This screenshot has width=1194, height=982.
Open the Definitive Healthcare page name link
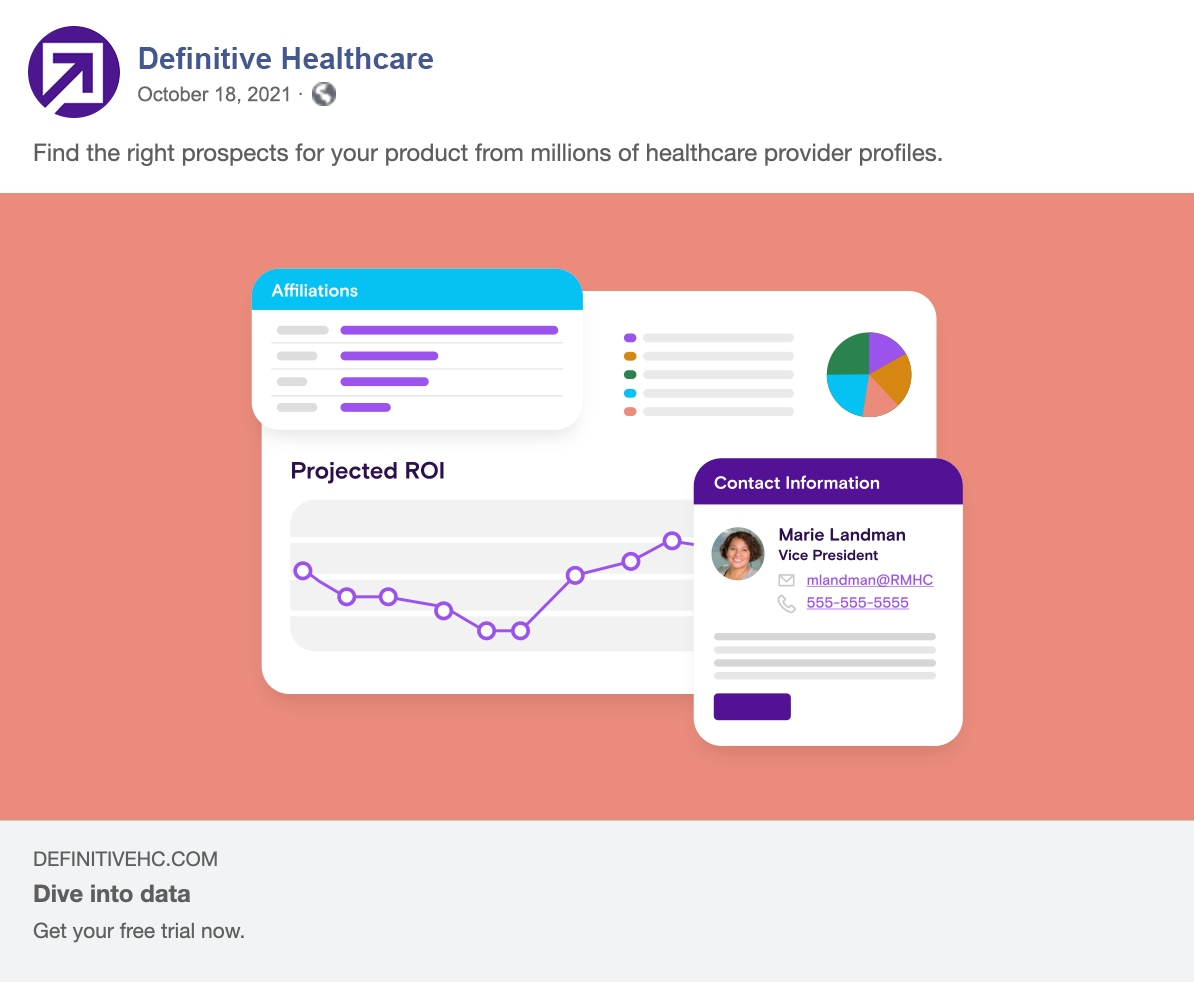click(286, 59)
